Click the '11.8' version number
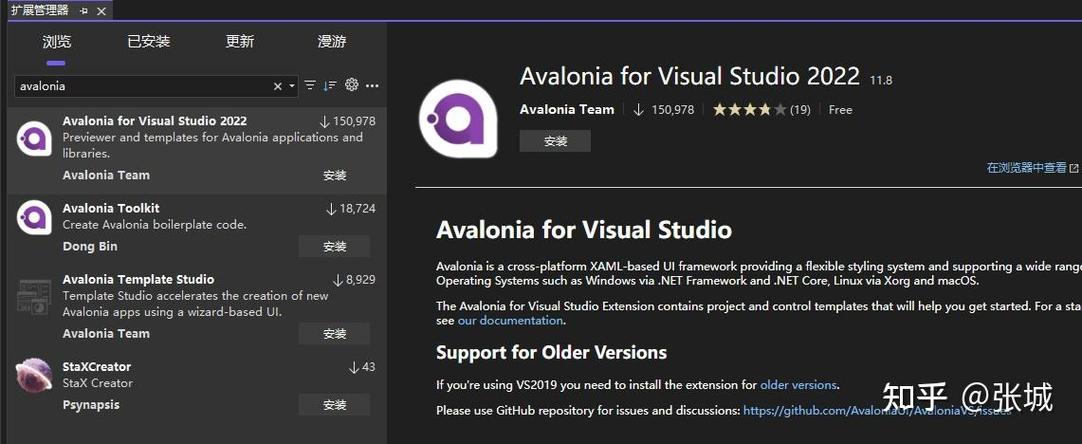 881,80
